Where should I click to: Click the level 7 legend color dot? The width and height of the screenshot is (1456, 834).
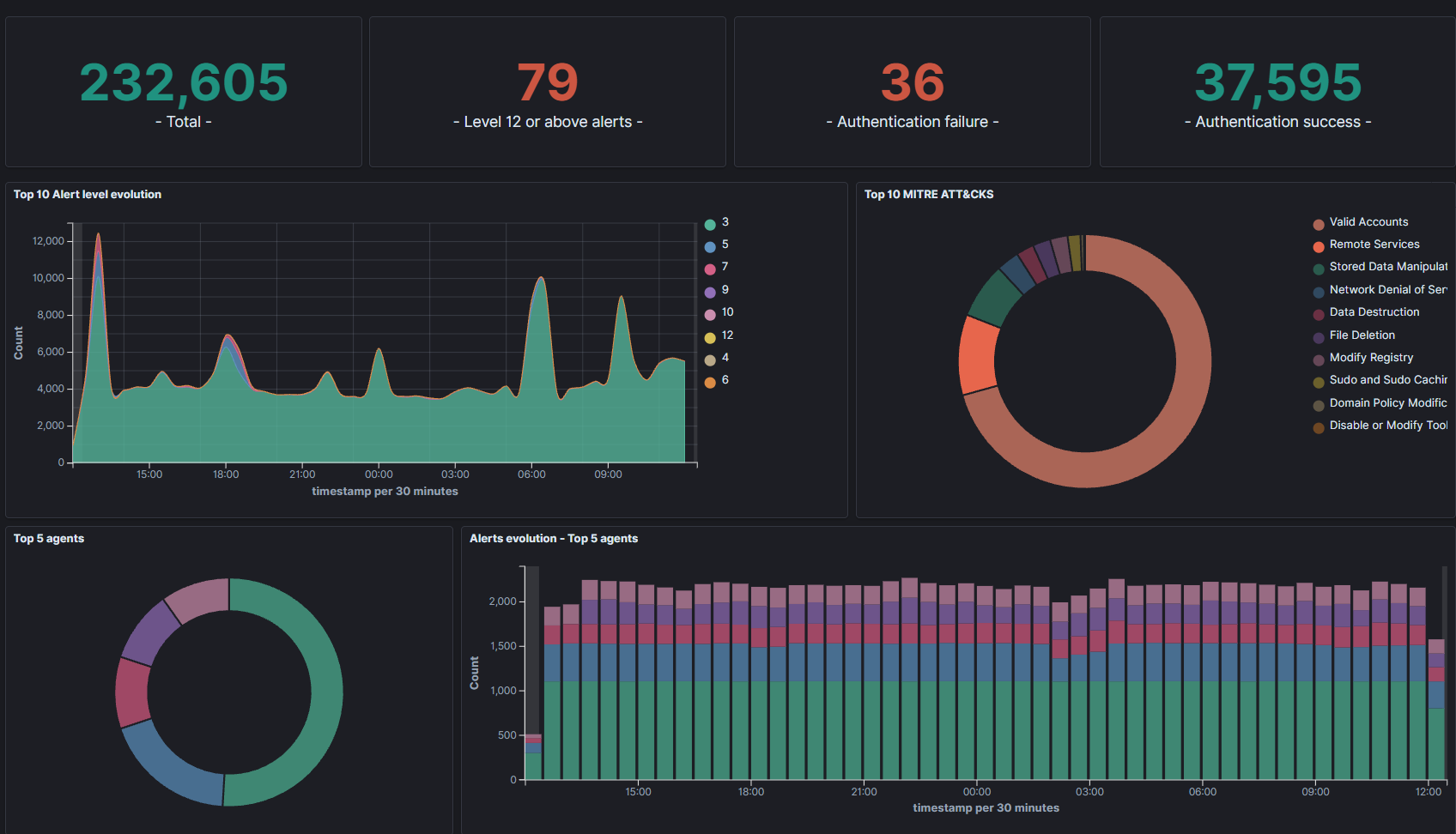tap(710, 269)
